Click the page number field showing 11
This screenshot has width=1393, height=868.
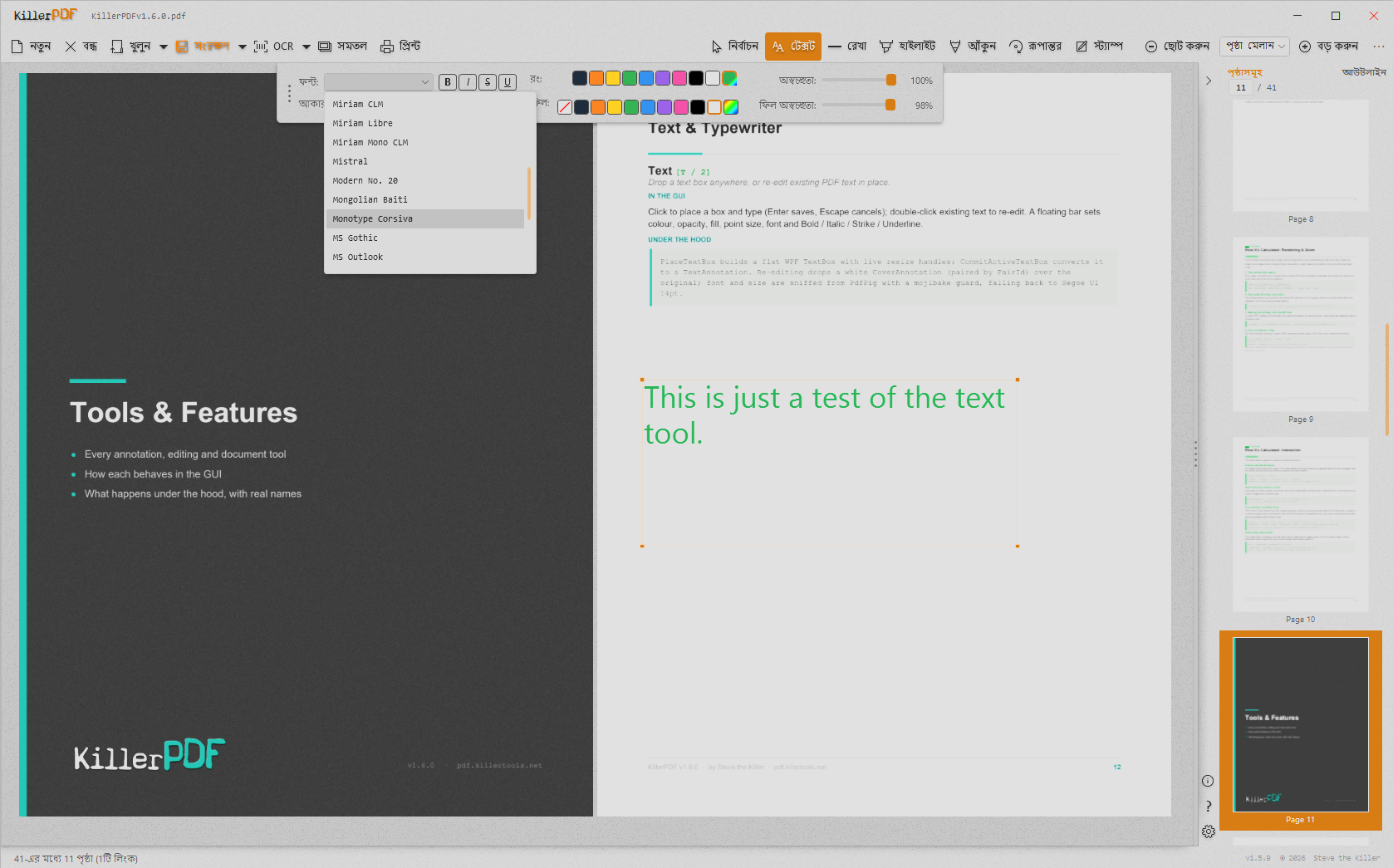click(1241, 88)
